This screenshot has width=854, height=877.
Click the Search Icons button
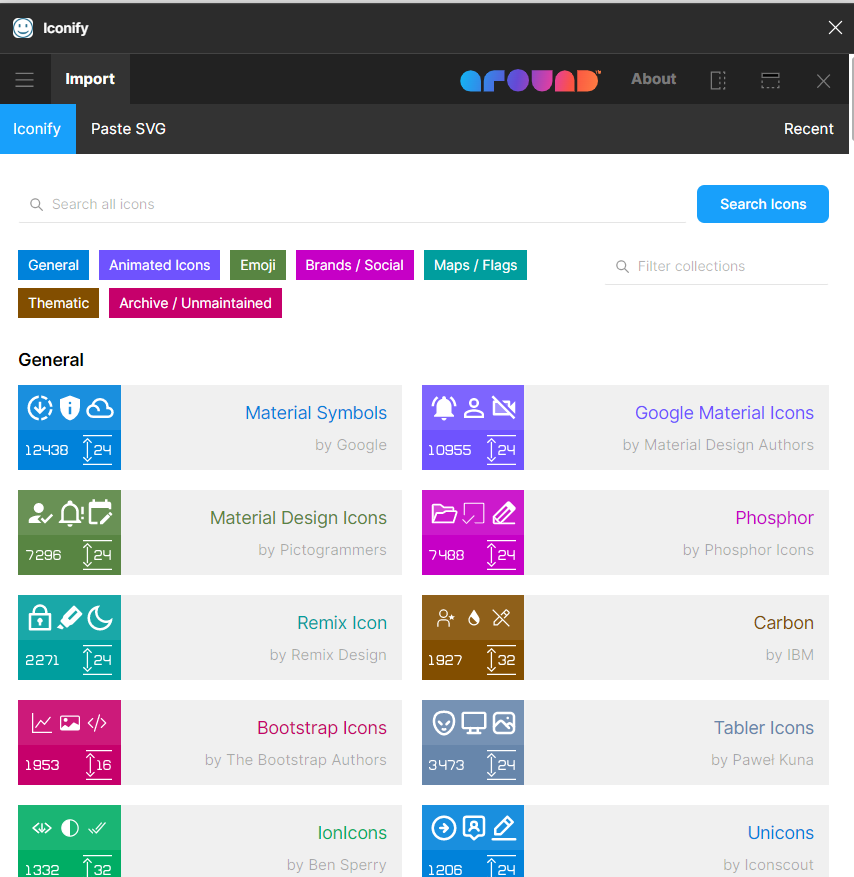pyautogui.click(x=763, y=204)
